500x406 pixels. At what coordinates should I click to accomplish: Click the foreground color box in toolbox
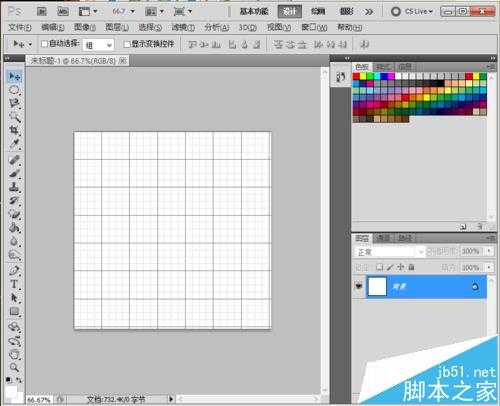pos(11,391)
